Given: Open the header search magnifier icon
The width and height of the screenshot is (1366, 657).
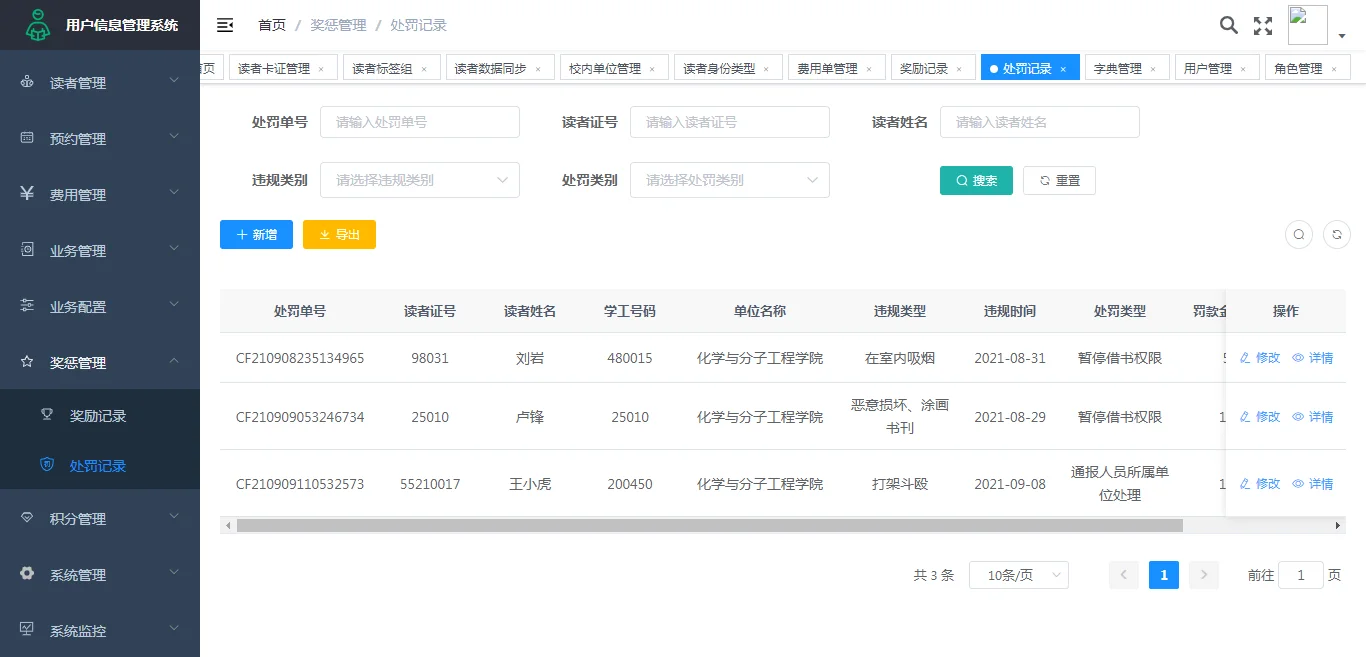Looking at the screenshot, I should pyautogui.click(x=1229, y=26).
